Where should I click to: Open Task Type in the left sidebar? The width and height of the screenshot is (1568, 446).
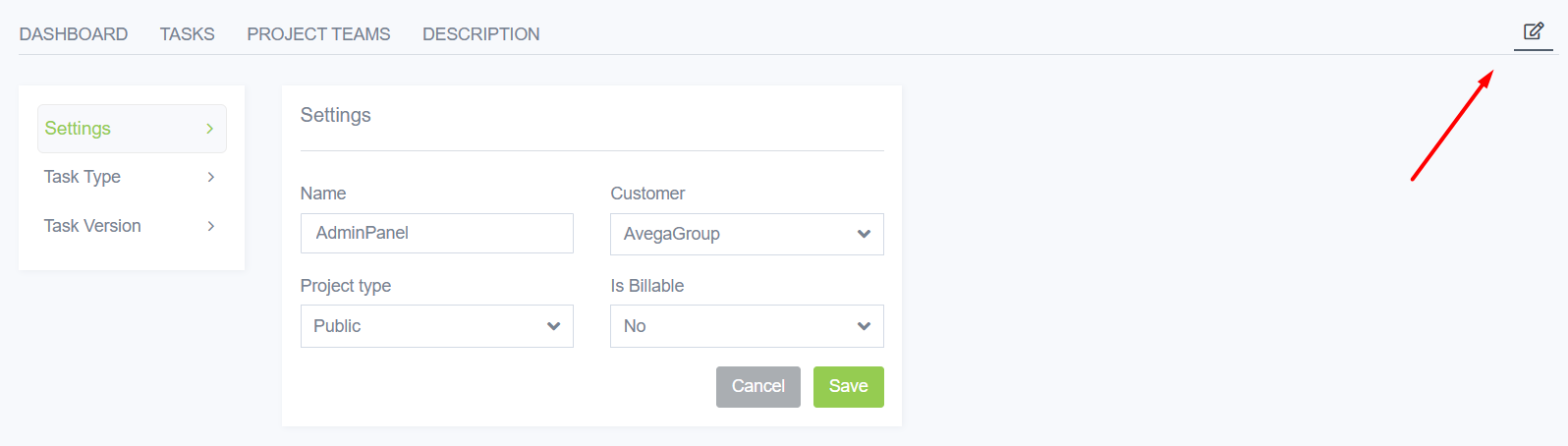click(x=83, y=177)
